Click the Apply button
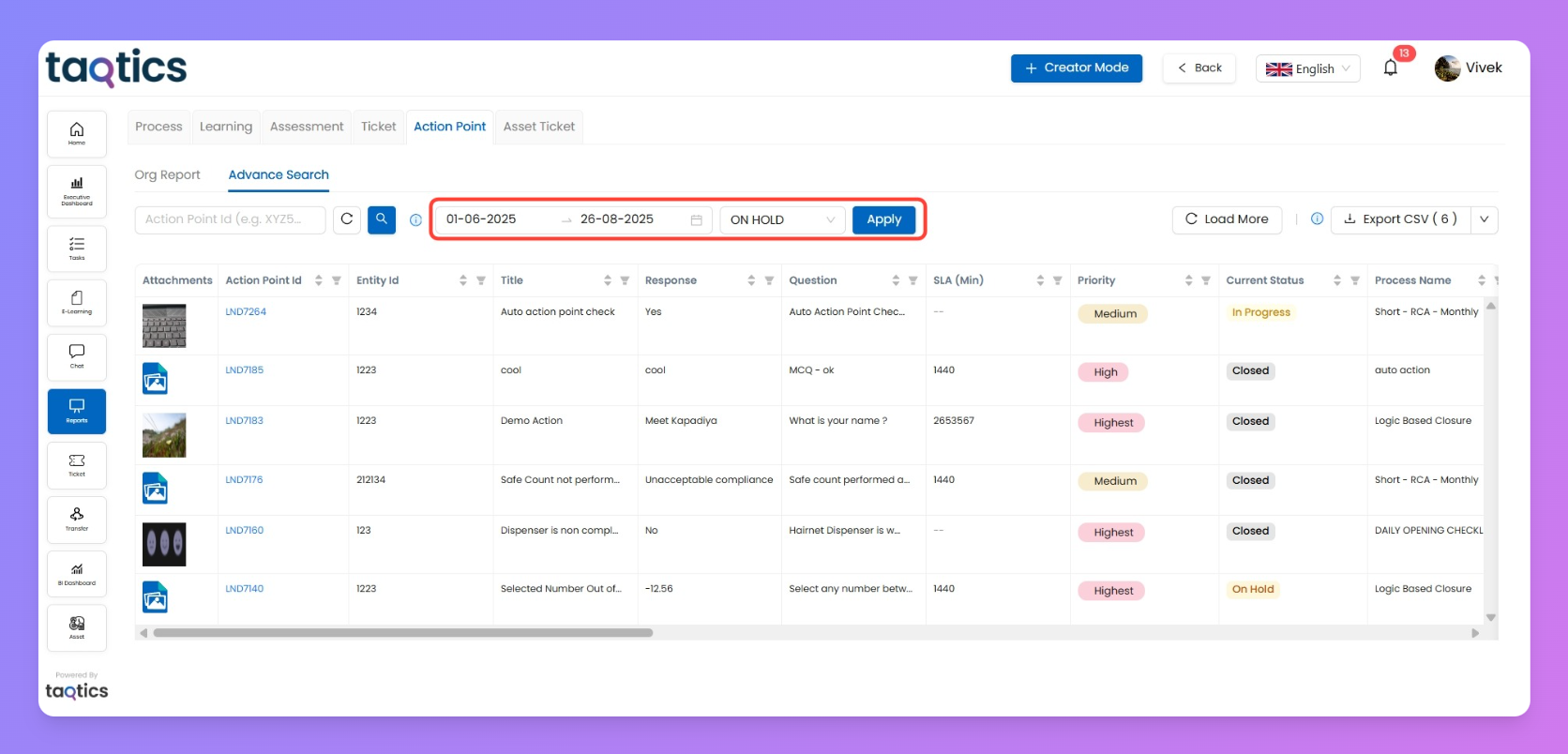This screenshot has height=754, width=1568. (x=883, y=219)
